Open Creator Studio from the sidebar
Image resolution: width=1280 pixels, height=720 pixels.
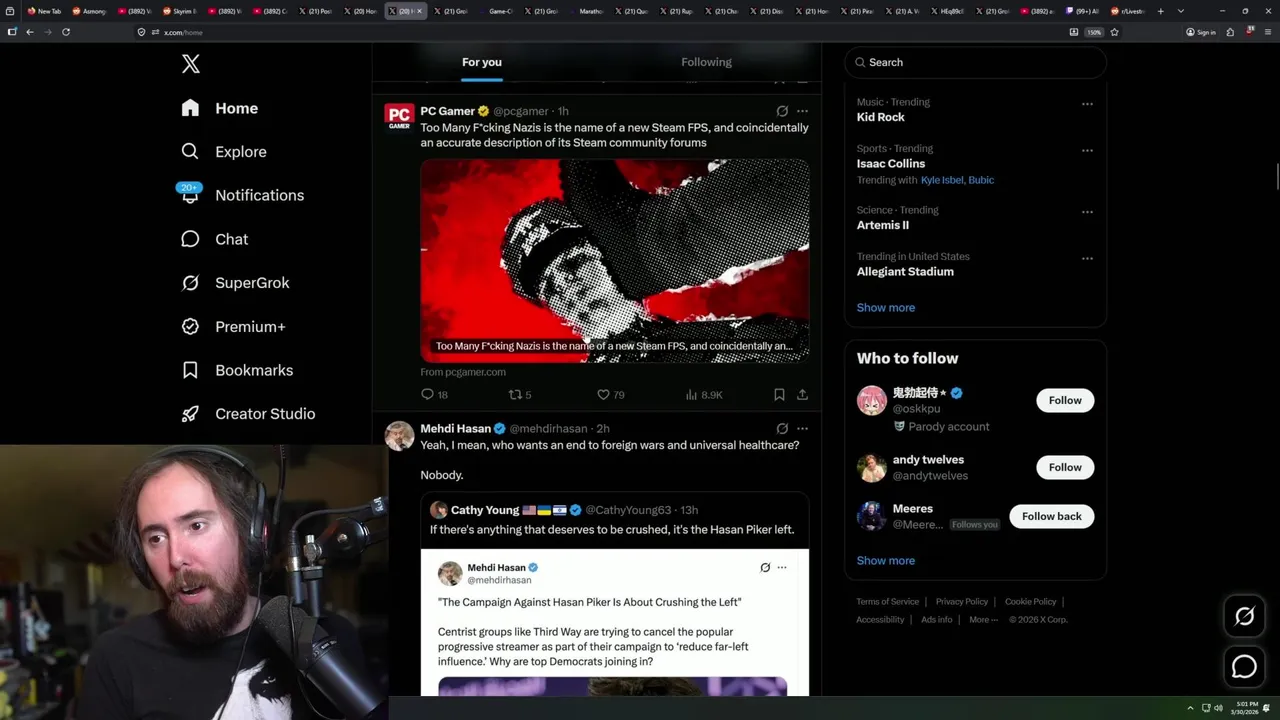(x=248, y=414)
